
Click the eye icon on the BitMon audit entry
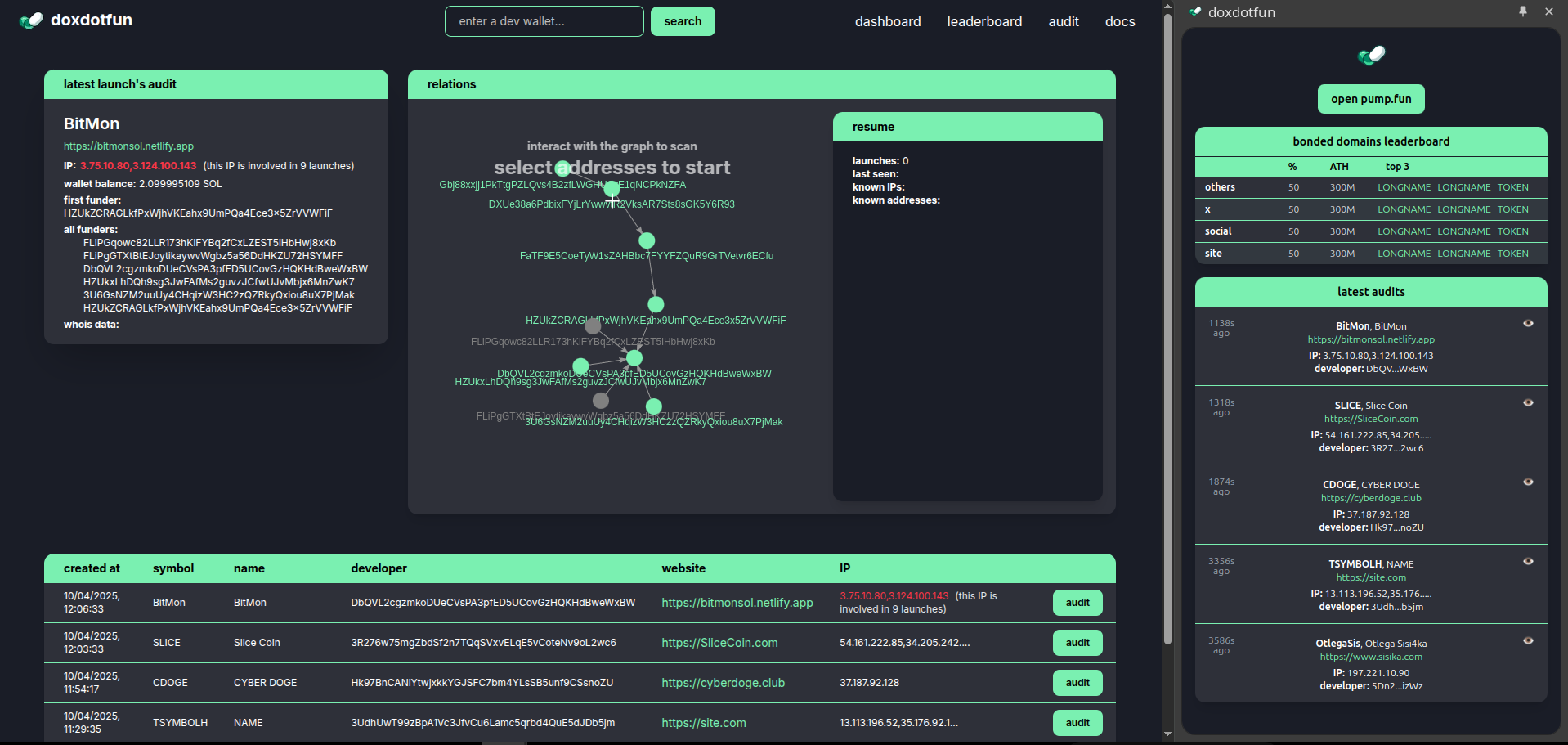(1529, 324)
